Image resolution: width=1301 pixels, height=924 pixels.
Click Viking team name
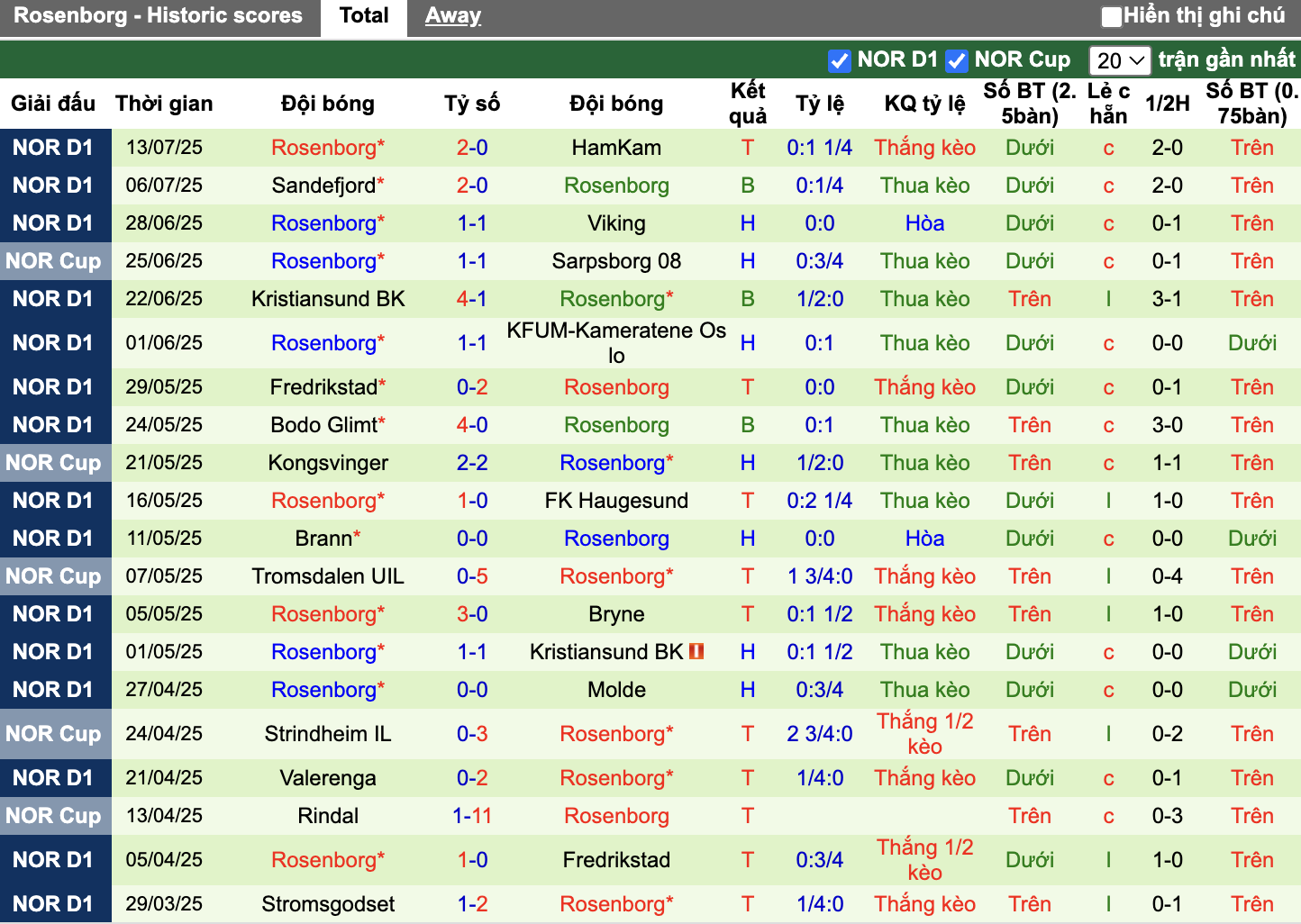(616, 223)
